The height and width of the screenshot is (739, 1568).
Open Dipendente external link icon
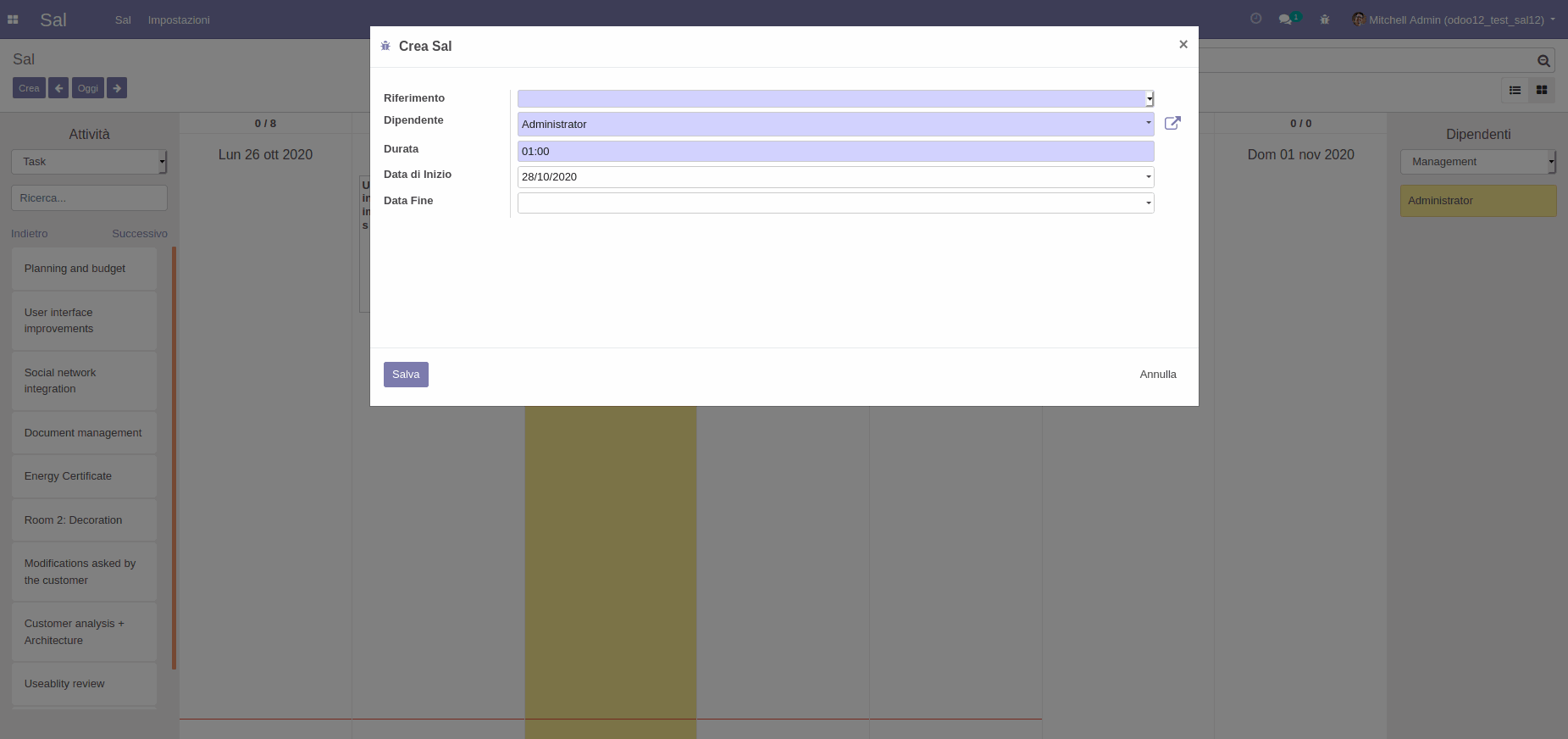[x=1172, y=123]
